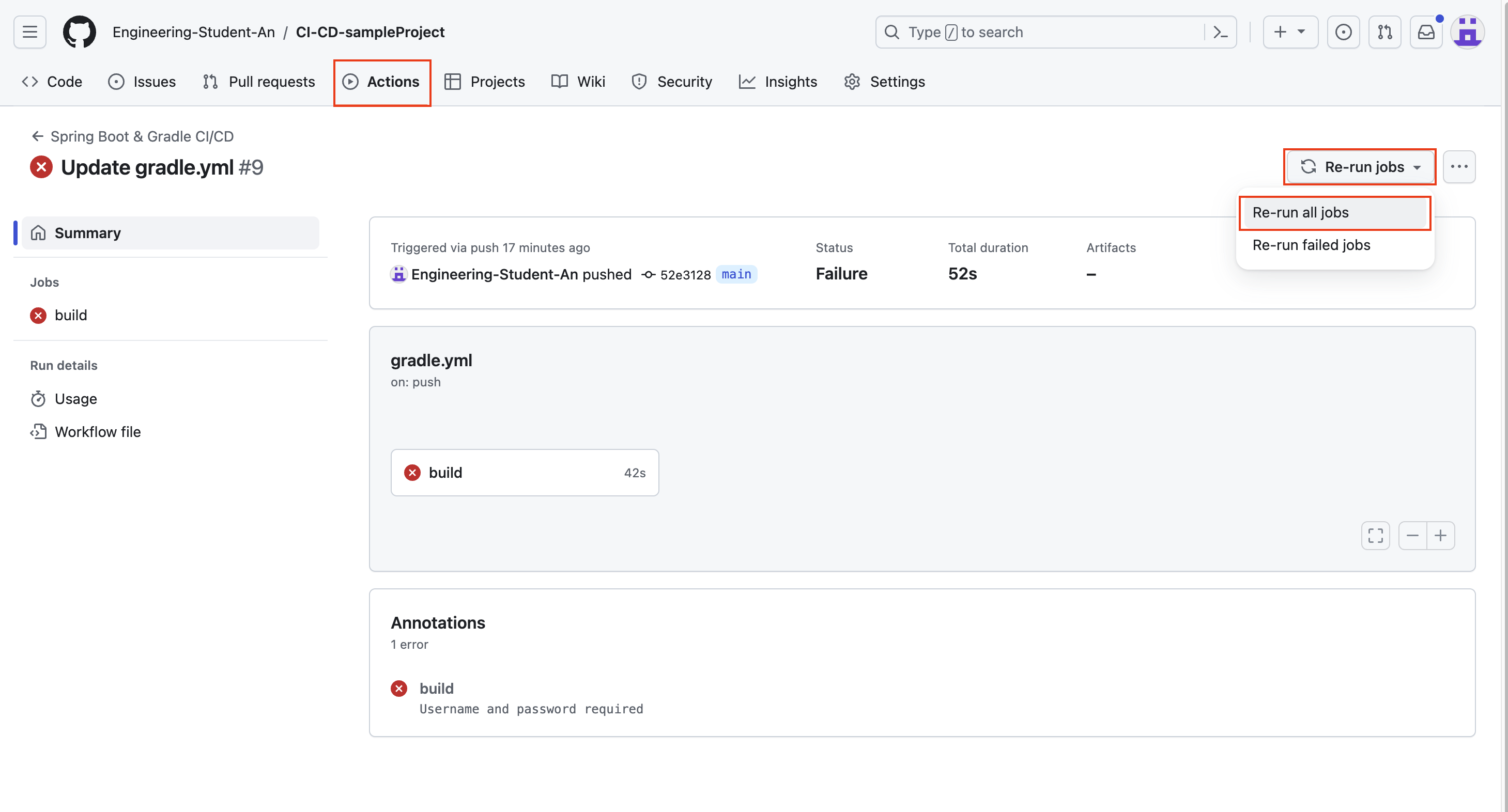Open the issues icon in header
This screenshot has height=812, width=1508.
[x=1343, y=32]
